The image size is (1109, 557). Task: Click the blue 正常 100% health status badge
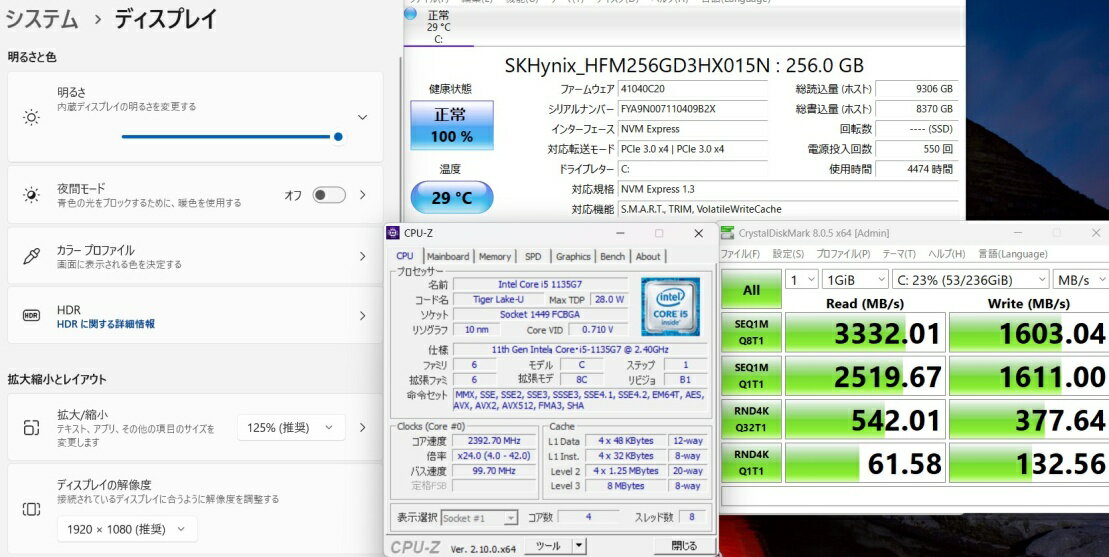[x=452, y=125]
